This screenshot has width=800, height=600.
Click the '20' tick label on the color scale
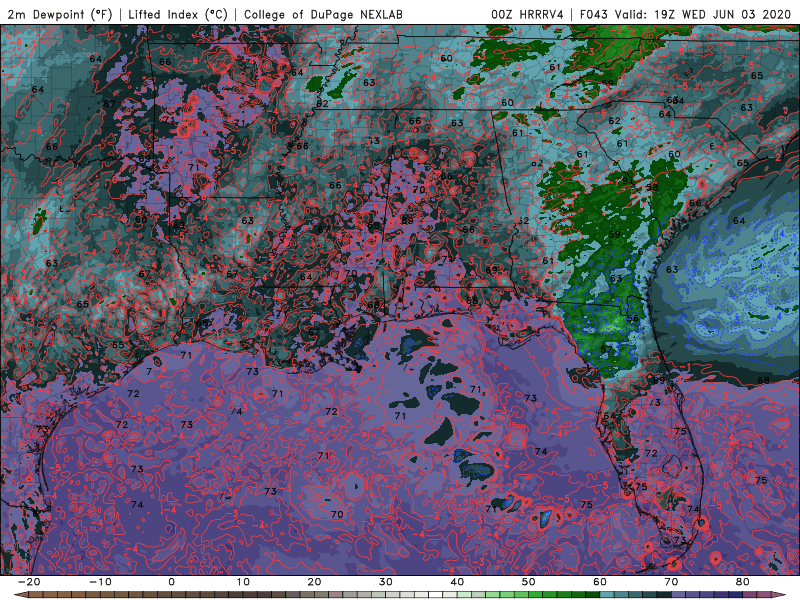(314, 582)
